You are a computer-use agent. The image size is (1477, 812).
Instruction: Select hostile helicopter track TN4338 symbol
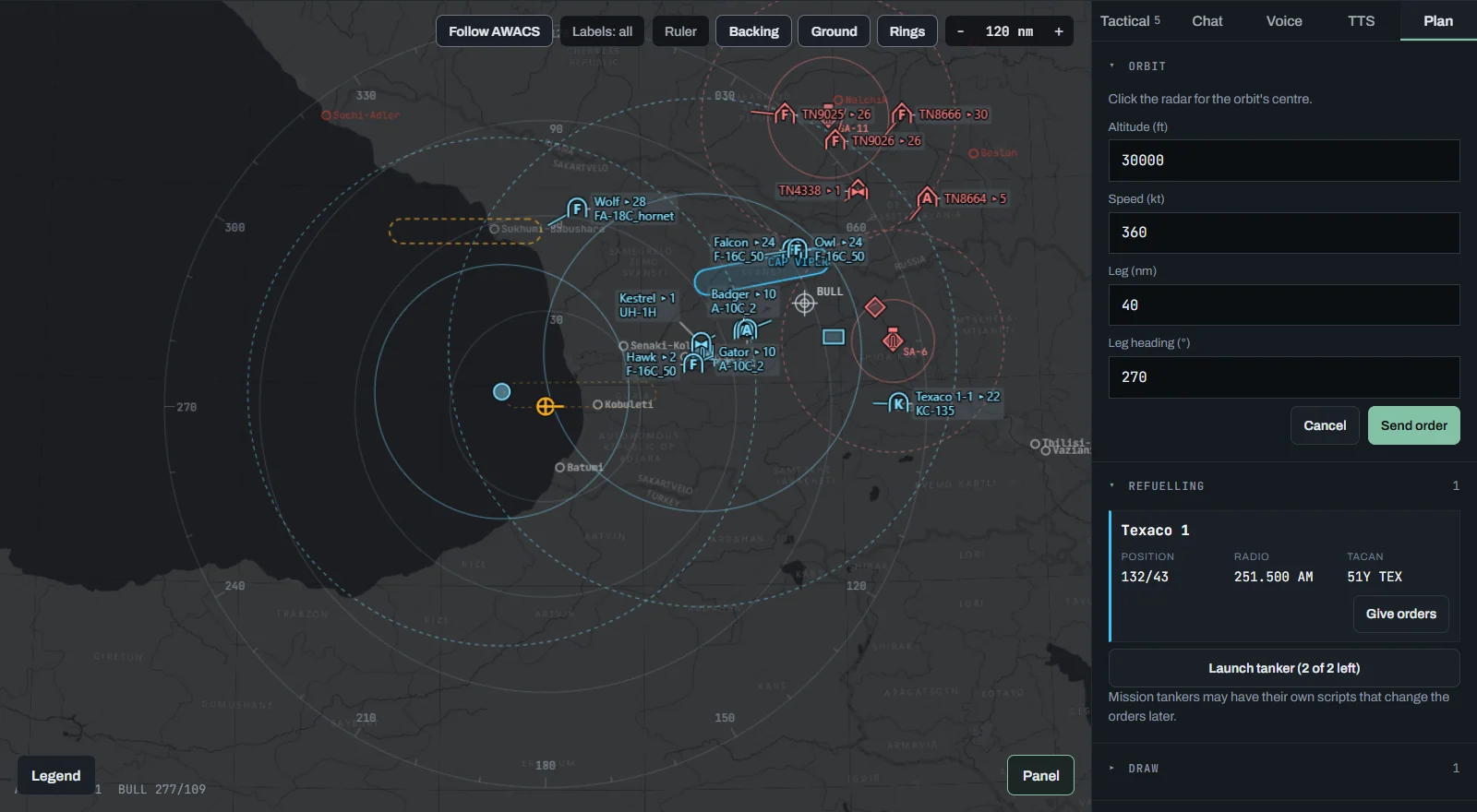(859, 190)
